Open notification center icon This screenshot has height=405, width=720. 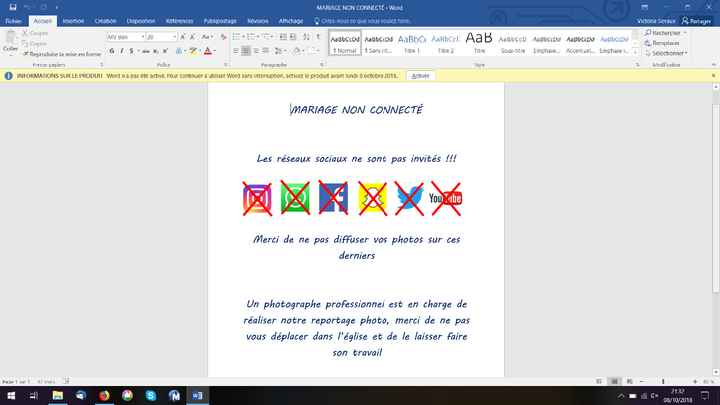point(705,395)
